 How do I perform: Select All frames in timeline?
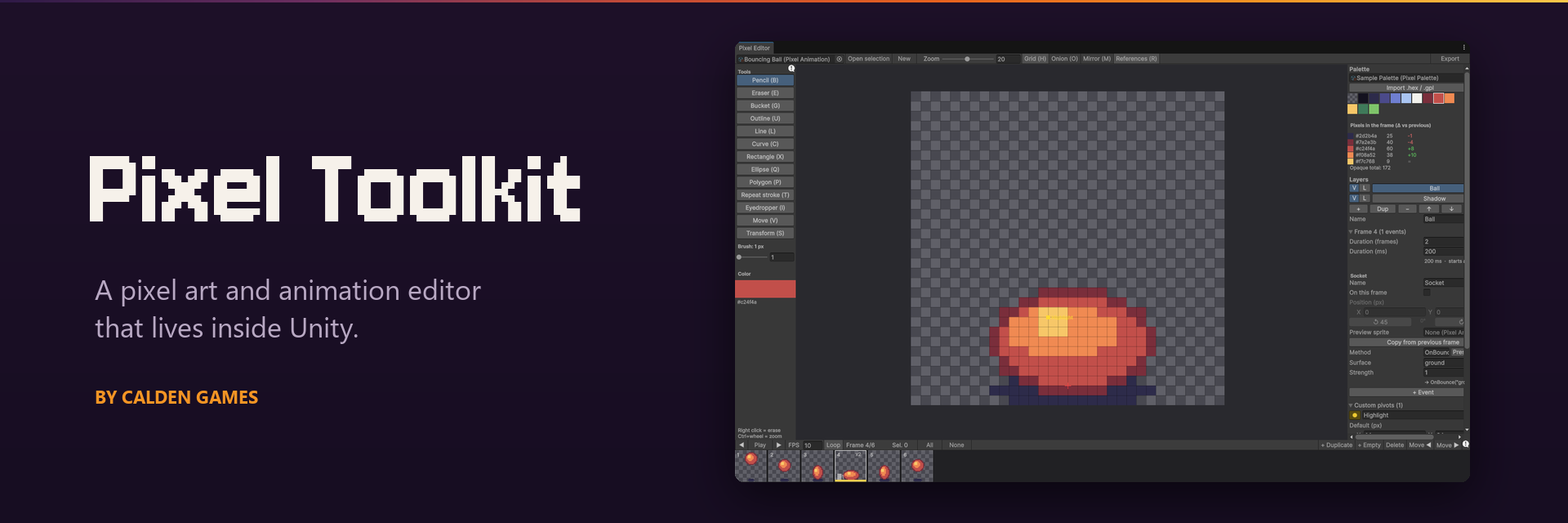click(x=929, y=445)
